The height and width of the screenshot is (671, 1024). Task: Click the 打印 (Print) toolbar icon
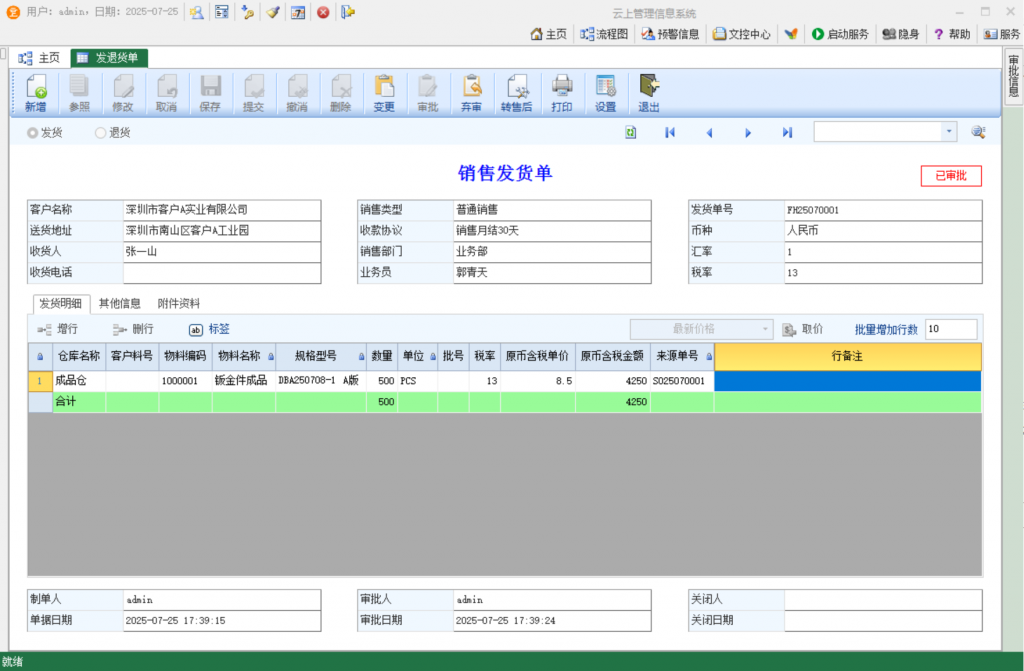(562, 93)
